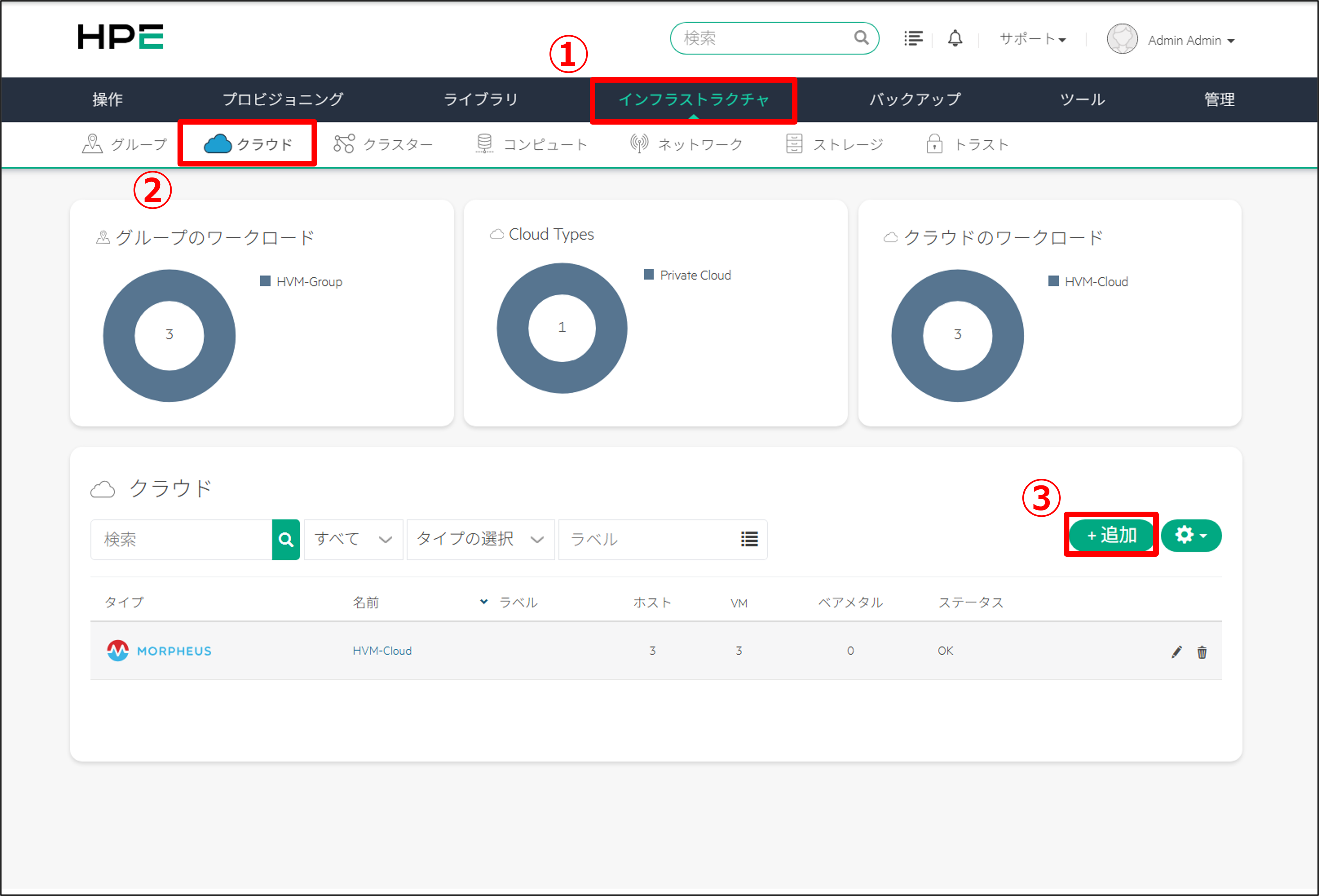This screenshot has height=896, width=1319.
Task: Click the green search magnifier button
Action: click(x=286, y=539)
